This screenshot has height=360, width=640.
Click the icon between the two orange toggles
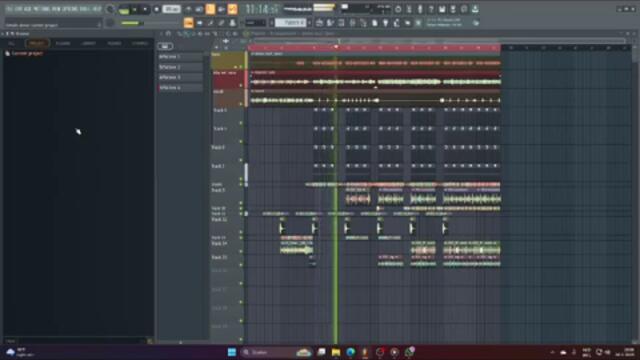coord(221,9)
